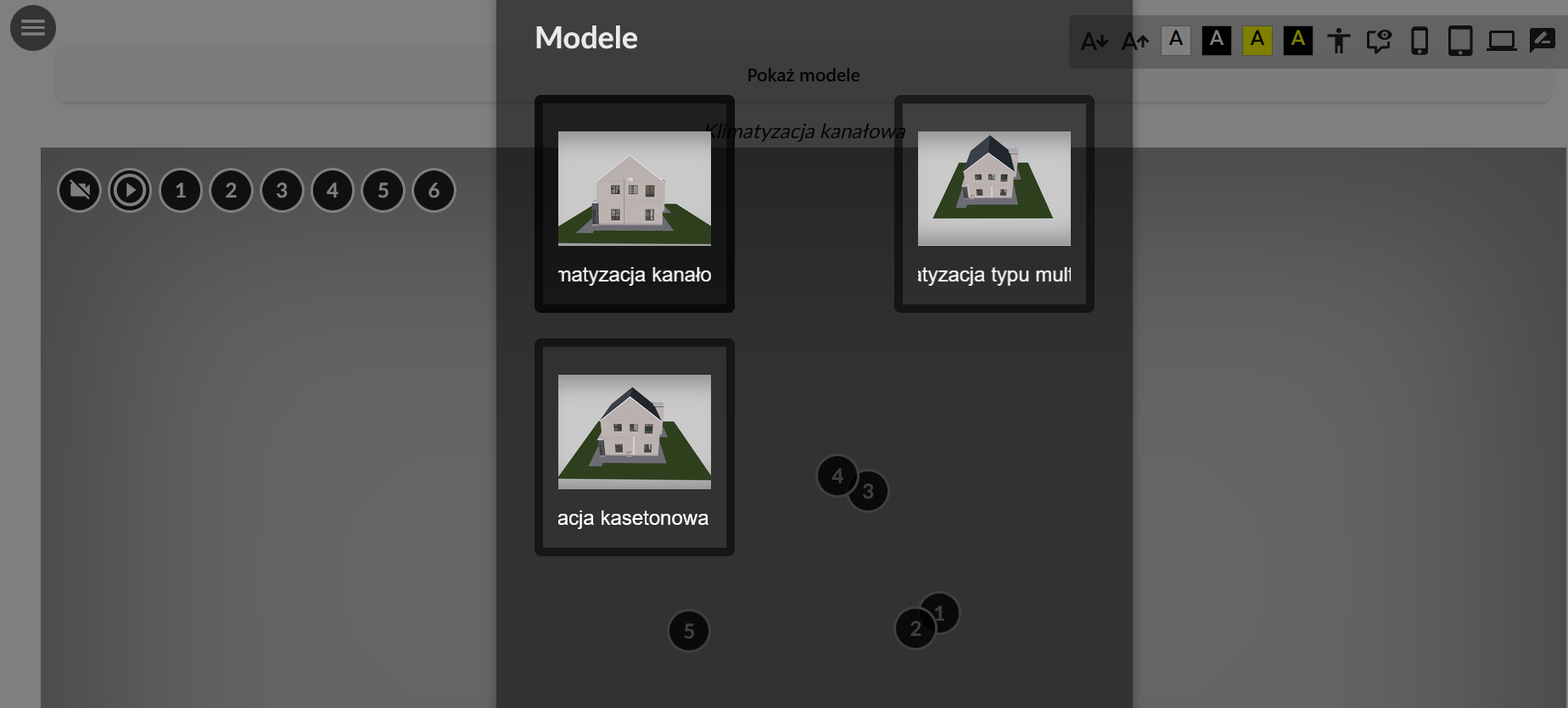Viewport: 1568px width, 708px height.
Task: Decrease font size with the A-down icon
Action: [1094, 41]
